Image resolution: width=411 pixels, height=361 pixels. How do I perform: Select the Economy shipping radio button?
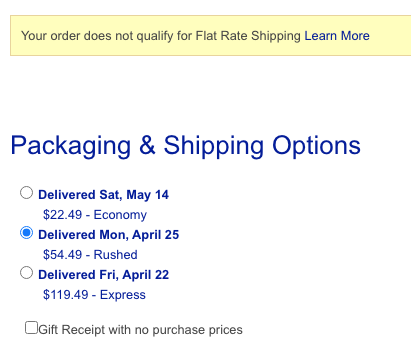(26, 193)
